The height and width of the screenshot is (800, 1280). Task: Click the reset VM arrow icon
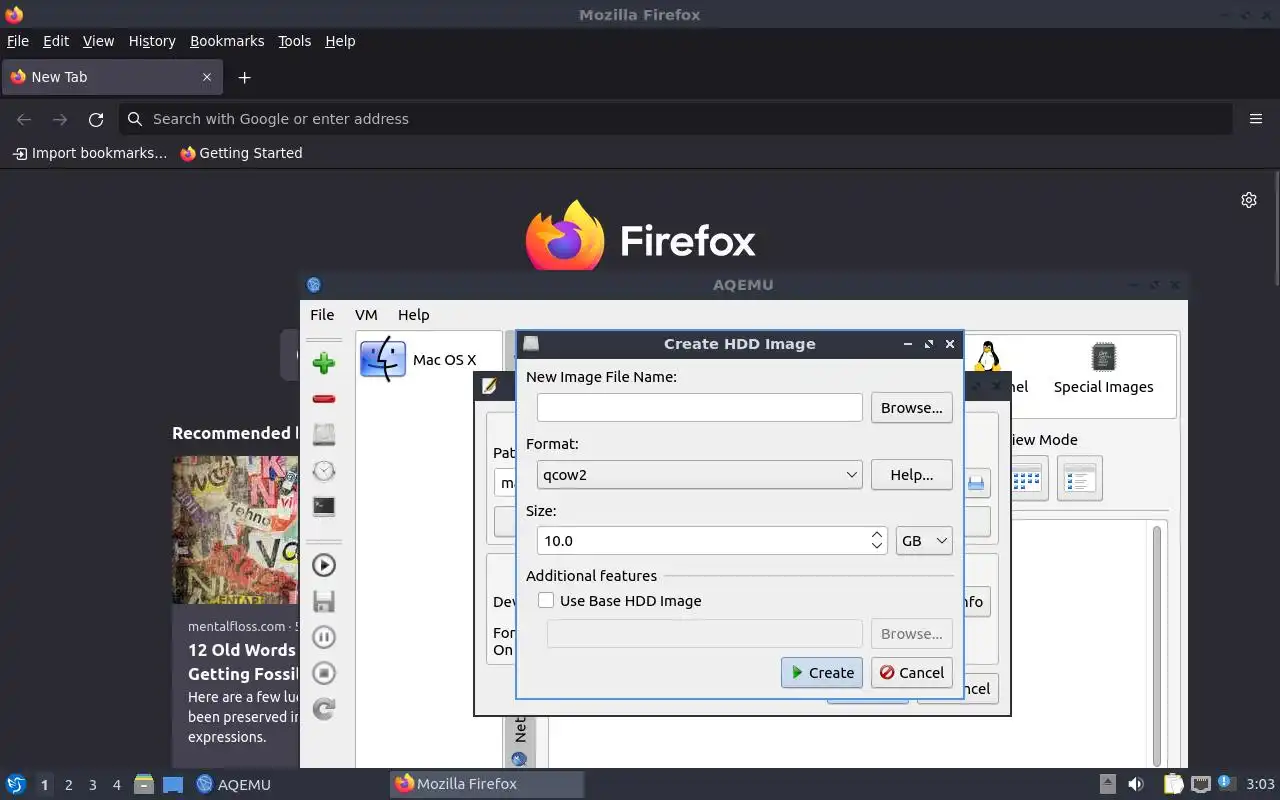323,709
